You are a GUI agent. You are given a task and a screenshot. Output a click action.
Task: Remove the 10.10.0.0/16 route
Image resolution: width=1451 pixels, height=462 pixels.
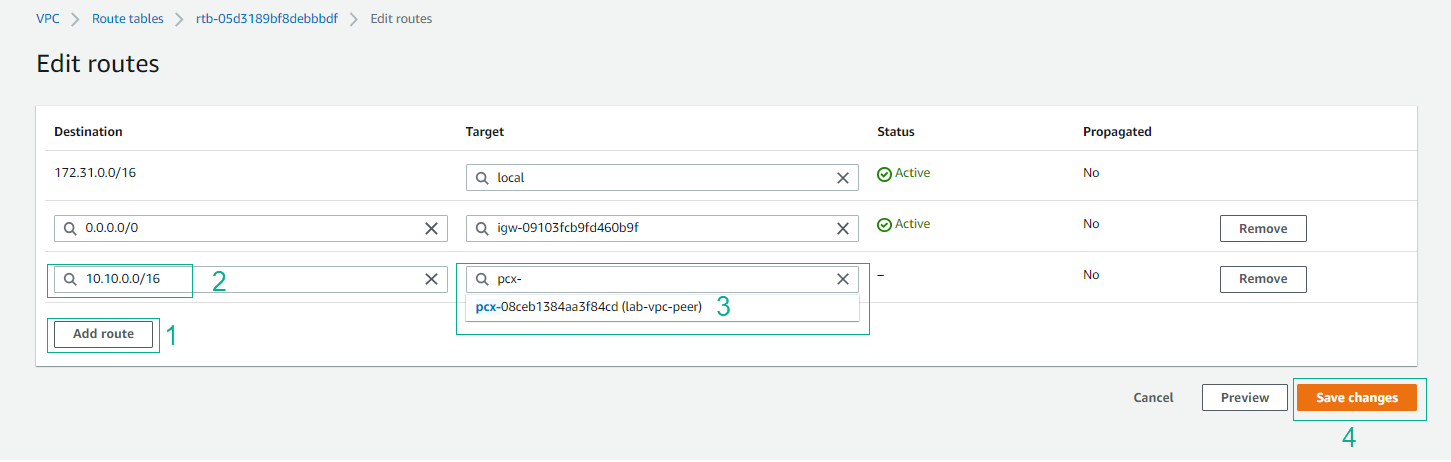click(x=1263, y=279)
